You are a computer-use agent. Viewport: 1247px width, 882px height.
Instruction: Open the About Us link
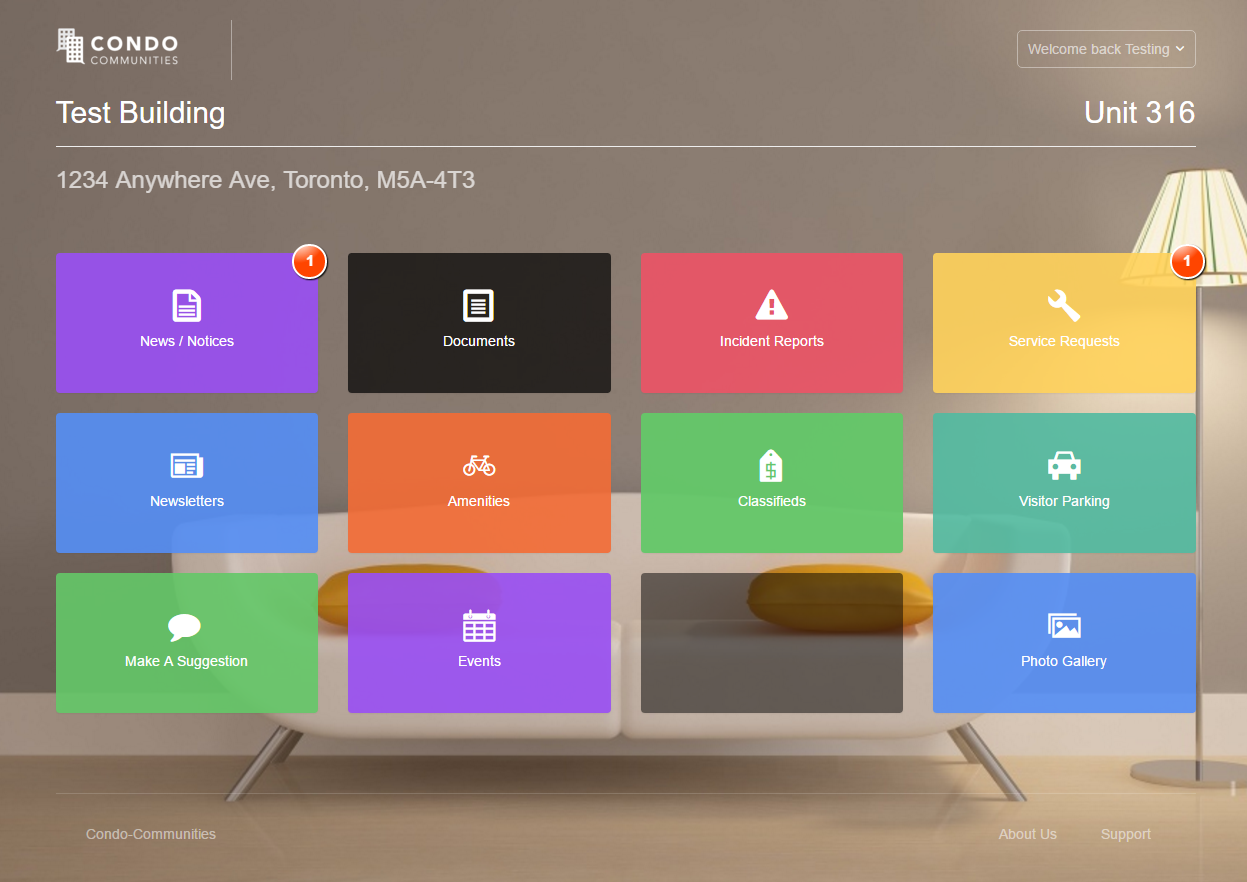1027,833
